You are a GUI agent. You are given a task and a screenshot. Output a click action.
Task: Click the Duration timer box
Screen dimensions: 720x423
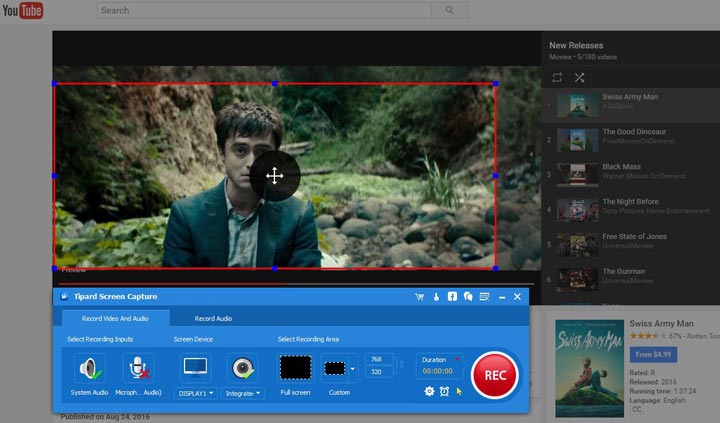(x=440, y=366)
